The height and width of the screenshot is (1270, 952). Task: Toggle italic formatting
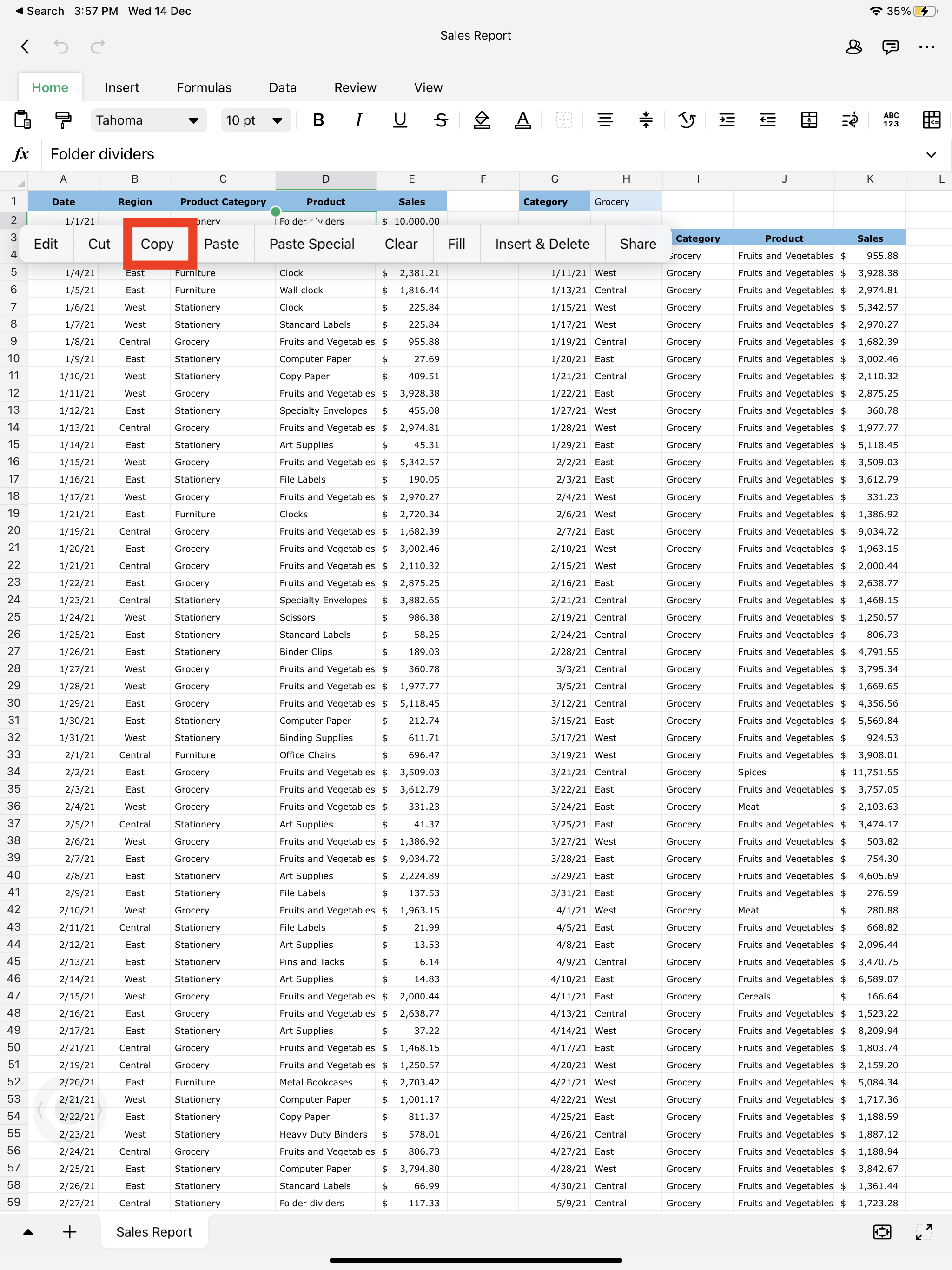click(359, 120)
